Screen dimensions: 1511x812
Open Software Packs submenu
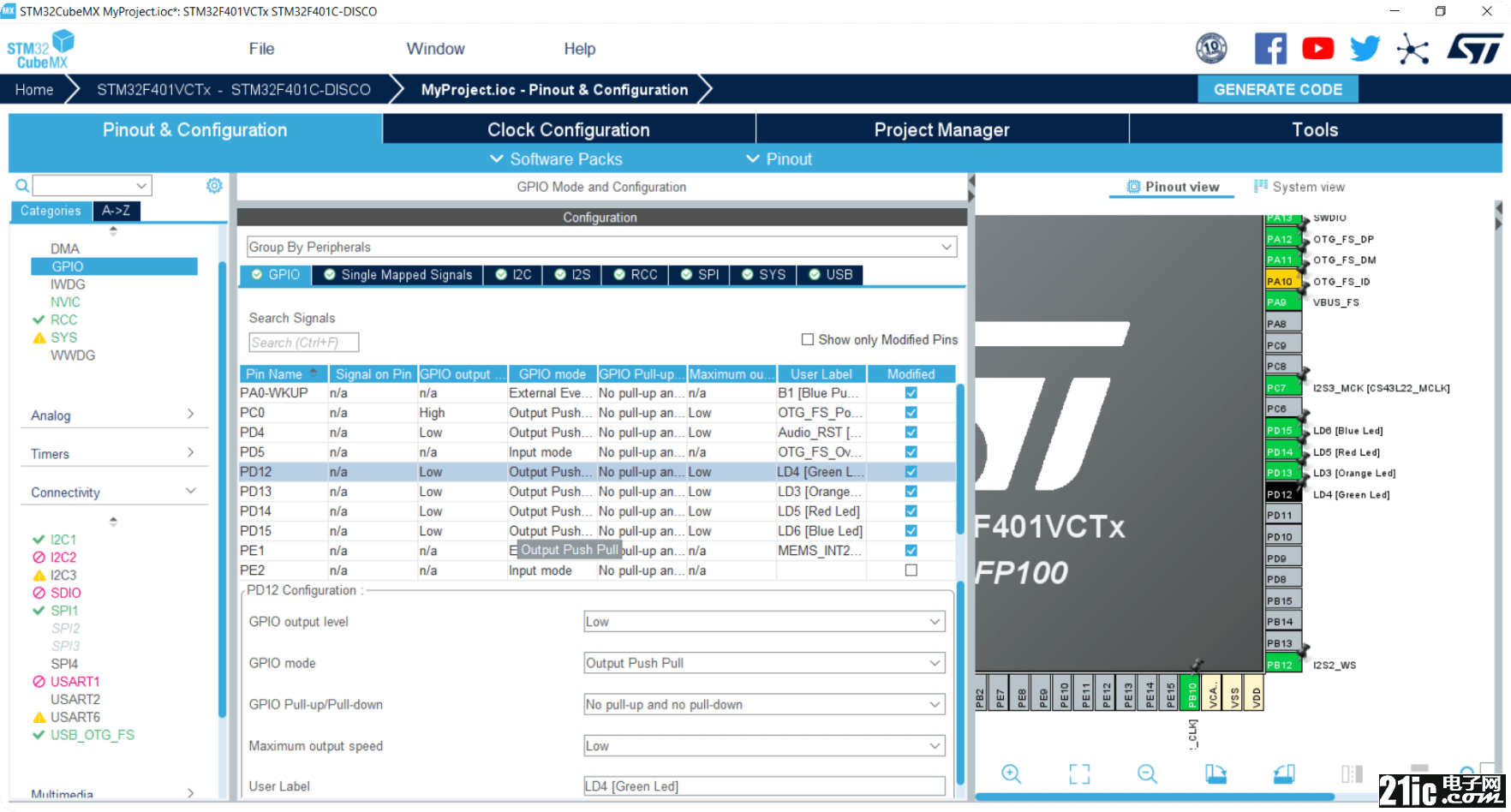(556, 158)
